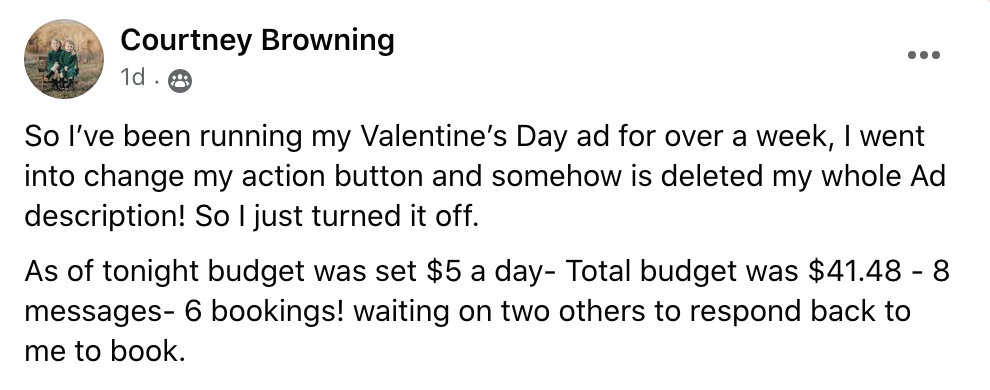Viewport: 990px width, 390px height.
Task: Click the words Ad description! in the post
Action: pyautogui.click(x=105, y=216)
